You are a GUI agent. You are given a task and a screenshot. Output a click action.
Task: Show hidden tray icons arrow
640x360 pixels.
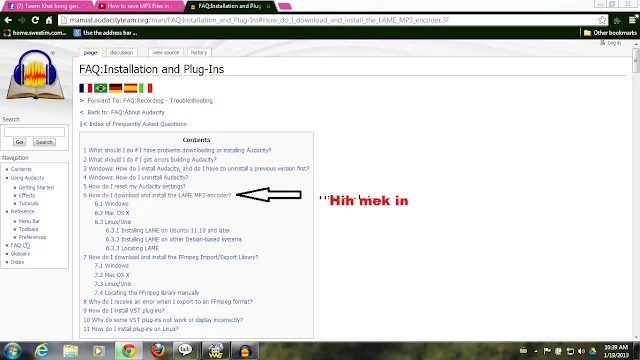click(536, 351)
